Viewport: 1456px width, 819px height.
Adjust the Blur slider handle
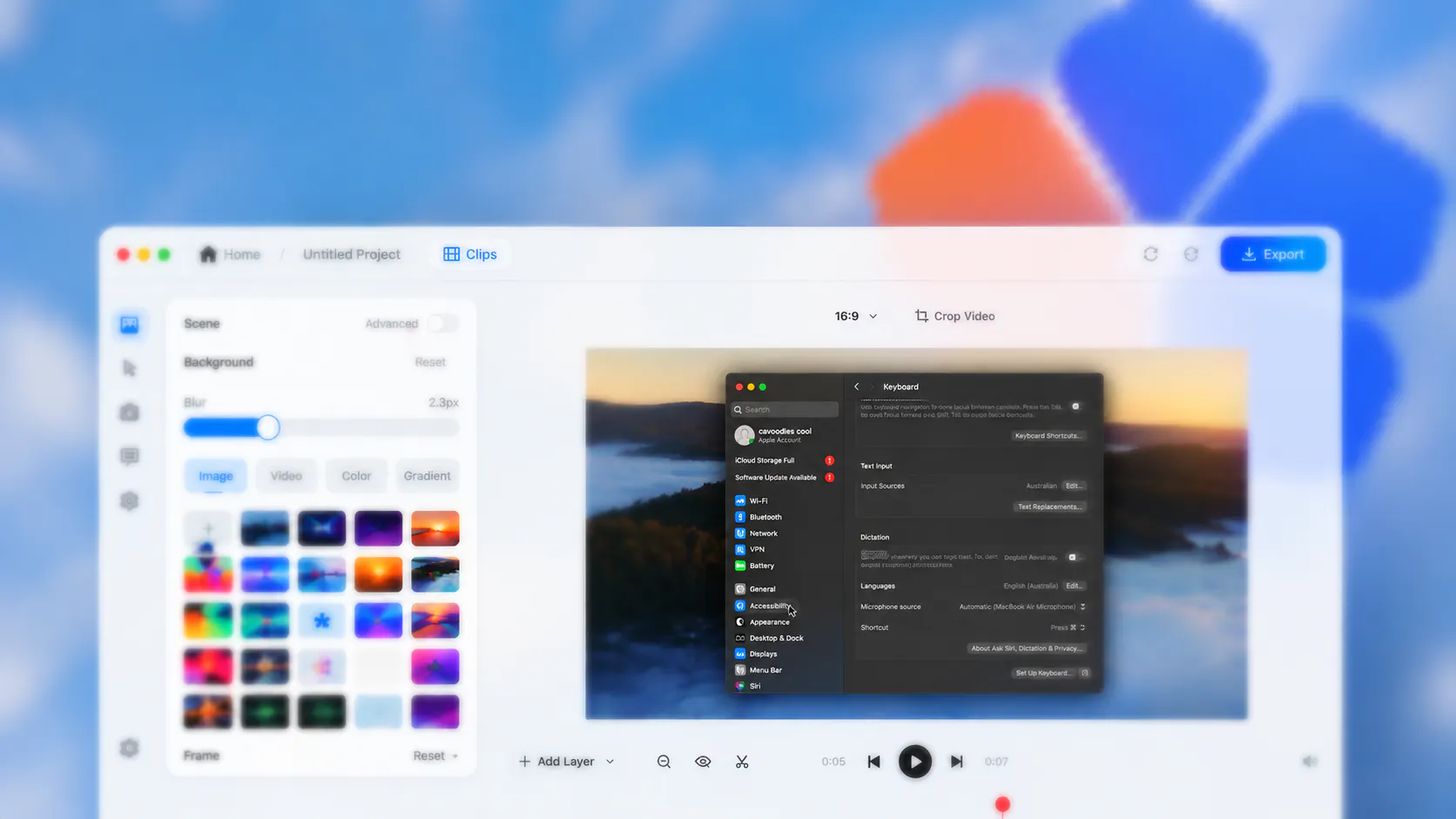pos(268,427)
